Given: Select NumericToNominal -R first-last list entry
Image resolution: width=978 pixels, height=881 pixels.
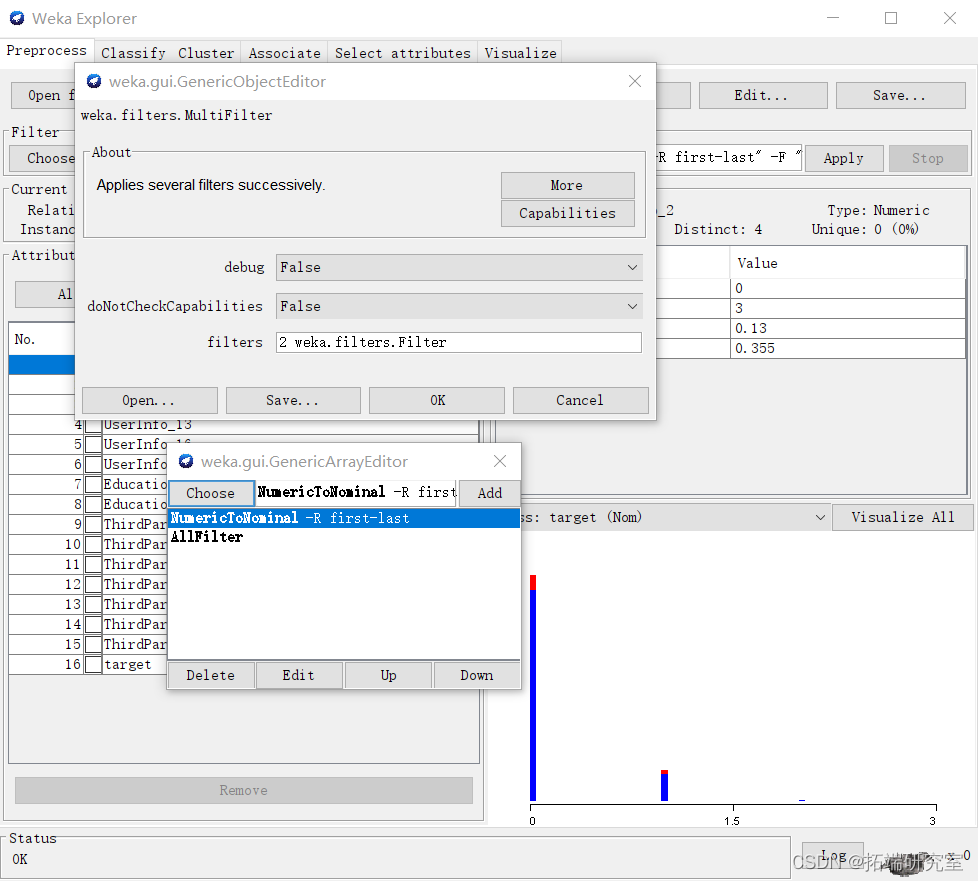Looking at the screenshot, I should pyautogui.click(x=344, y=518).
